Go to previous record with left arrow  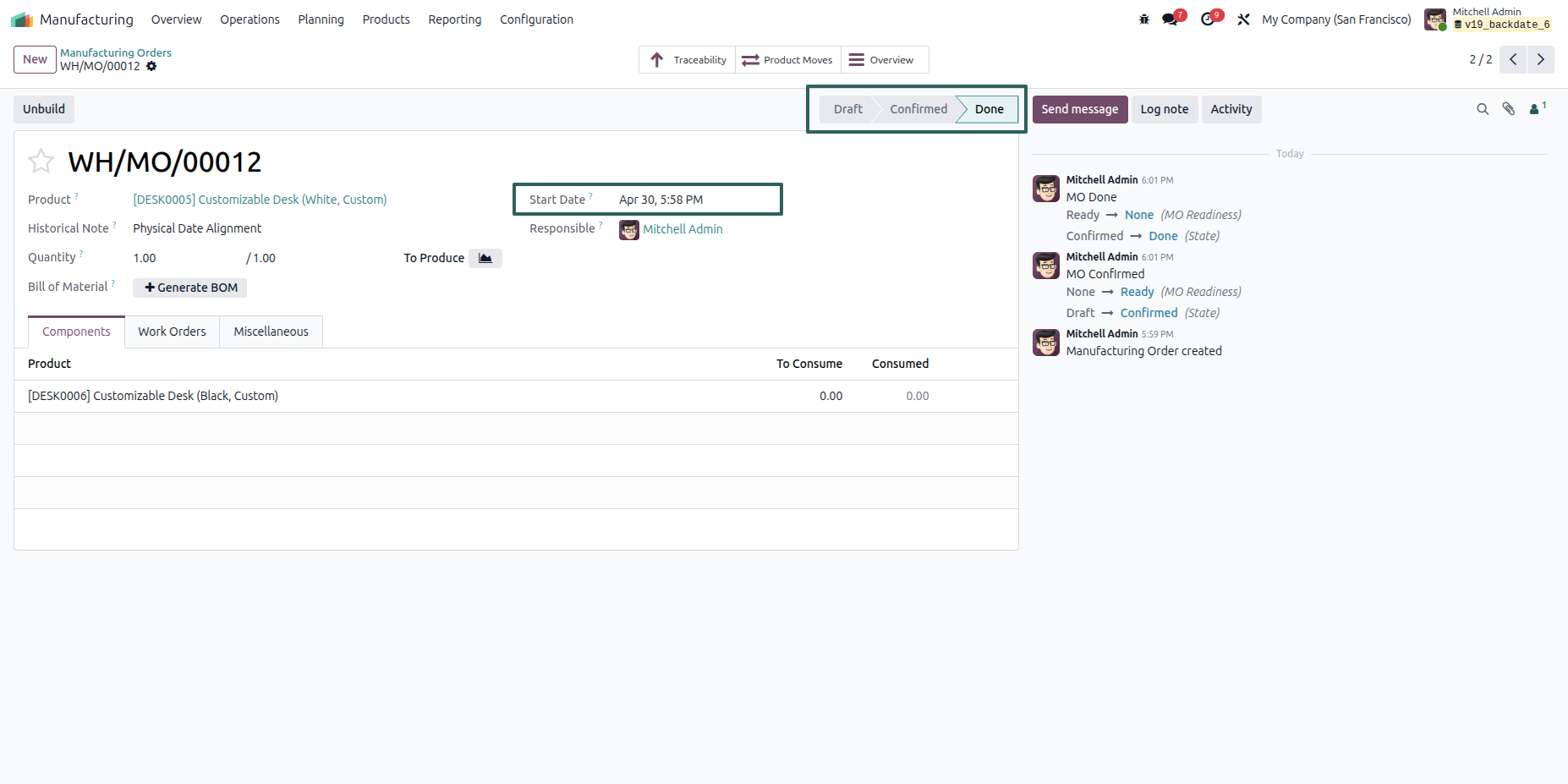click(x=1513, y=59)
